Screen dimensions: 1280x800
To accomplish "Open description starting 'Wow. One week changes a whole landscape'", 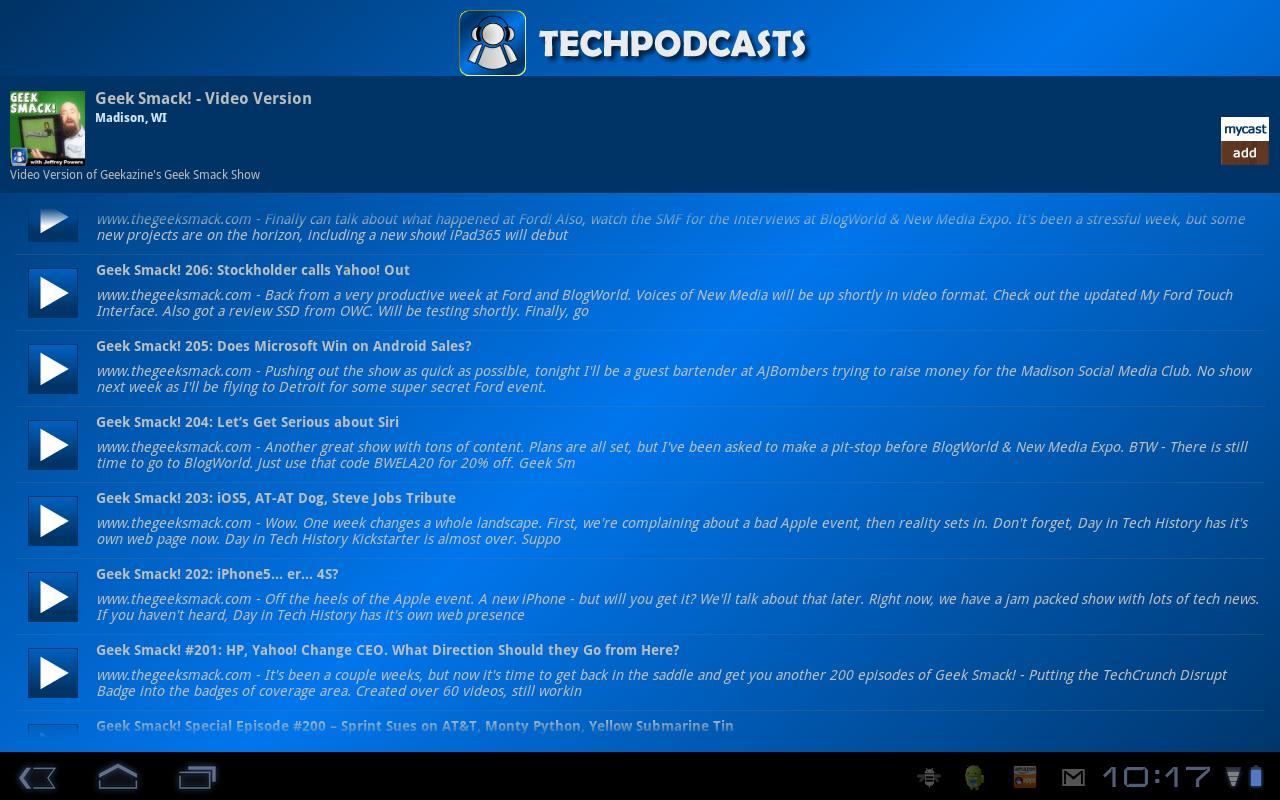I will (x=672, y=531).
